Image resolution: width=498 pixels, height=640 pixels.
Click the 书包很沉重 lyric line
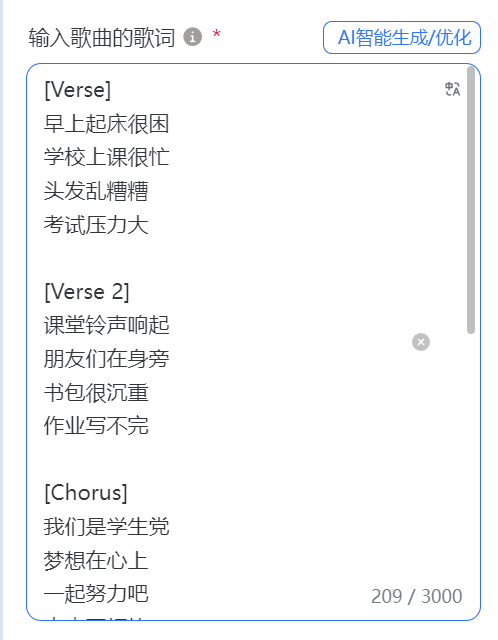coord(96,393)
